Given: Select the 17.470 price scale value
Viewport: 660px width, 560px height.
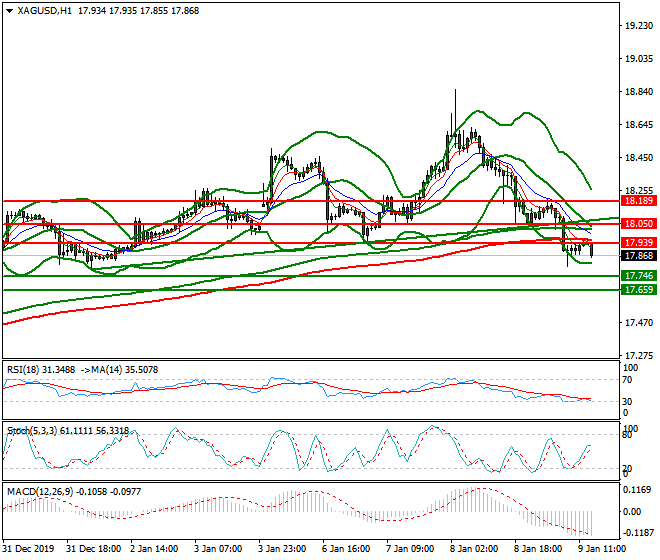Looking at the screenshot, I should tap(639, 323).
